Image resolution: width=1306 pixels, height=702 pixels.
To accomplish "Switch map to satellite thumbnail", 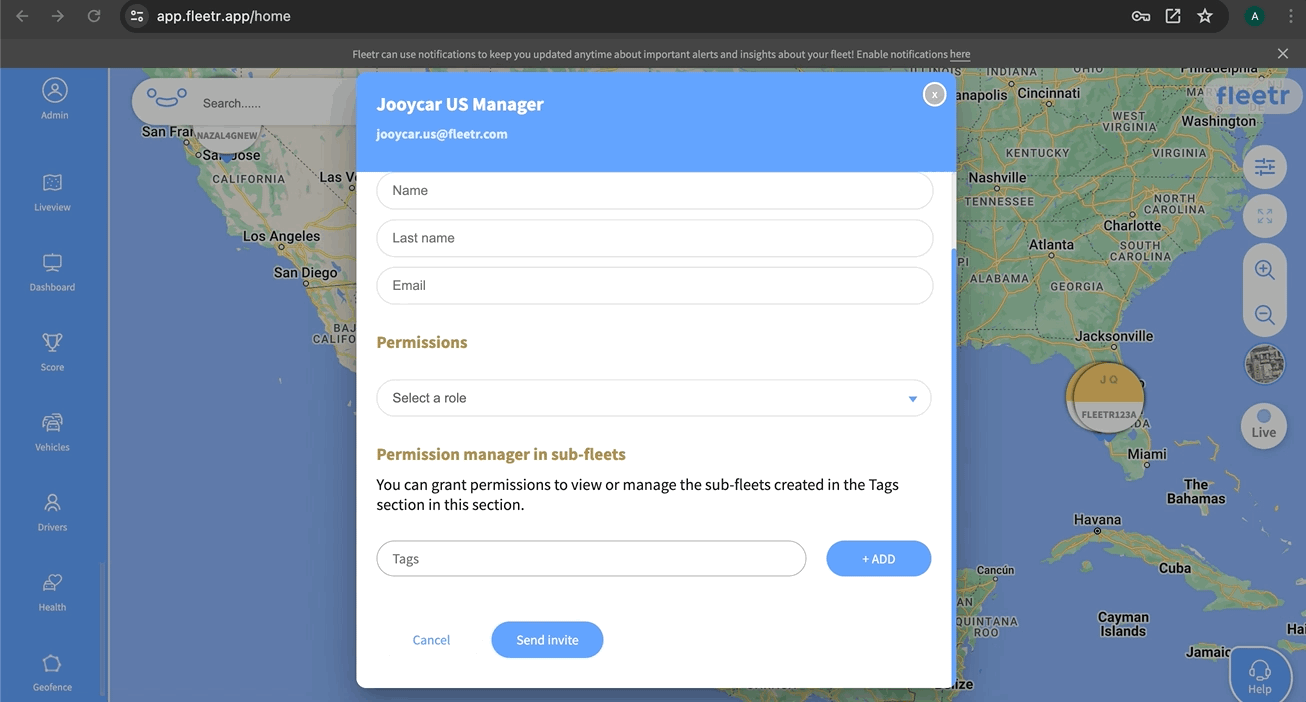I will 1264,364.
